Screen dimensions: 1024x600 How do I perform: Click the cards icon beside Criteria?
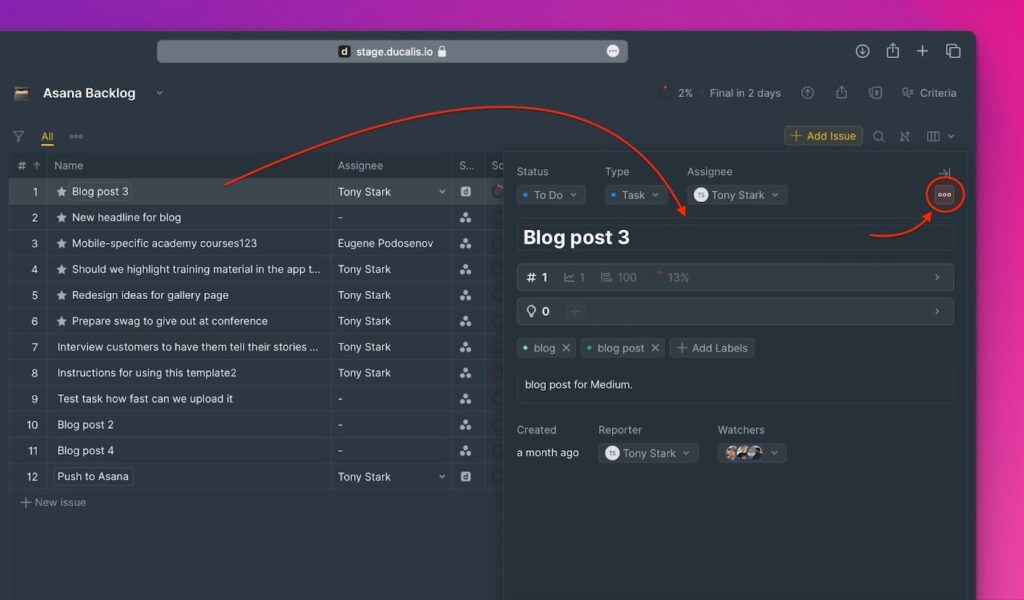(875, 93)
